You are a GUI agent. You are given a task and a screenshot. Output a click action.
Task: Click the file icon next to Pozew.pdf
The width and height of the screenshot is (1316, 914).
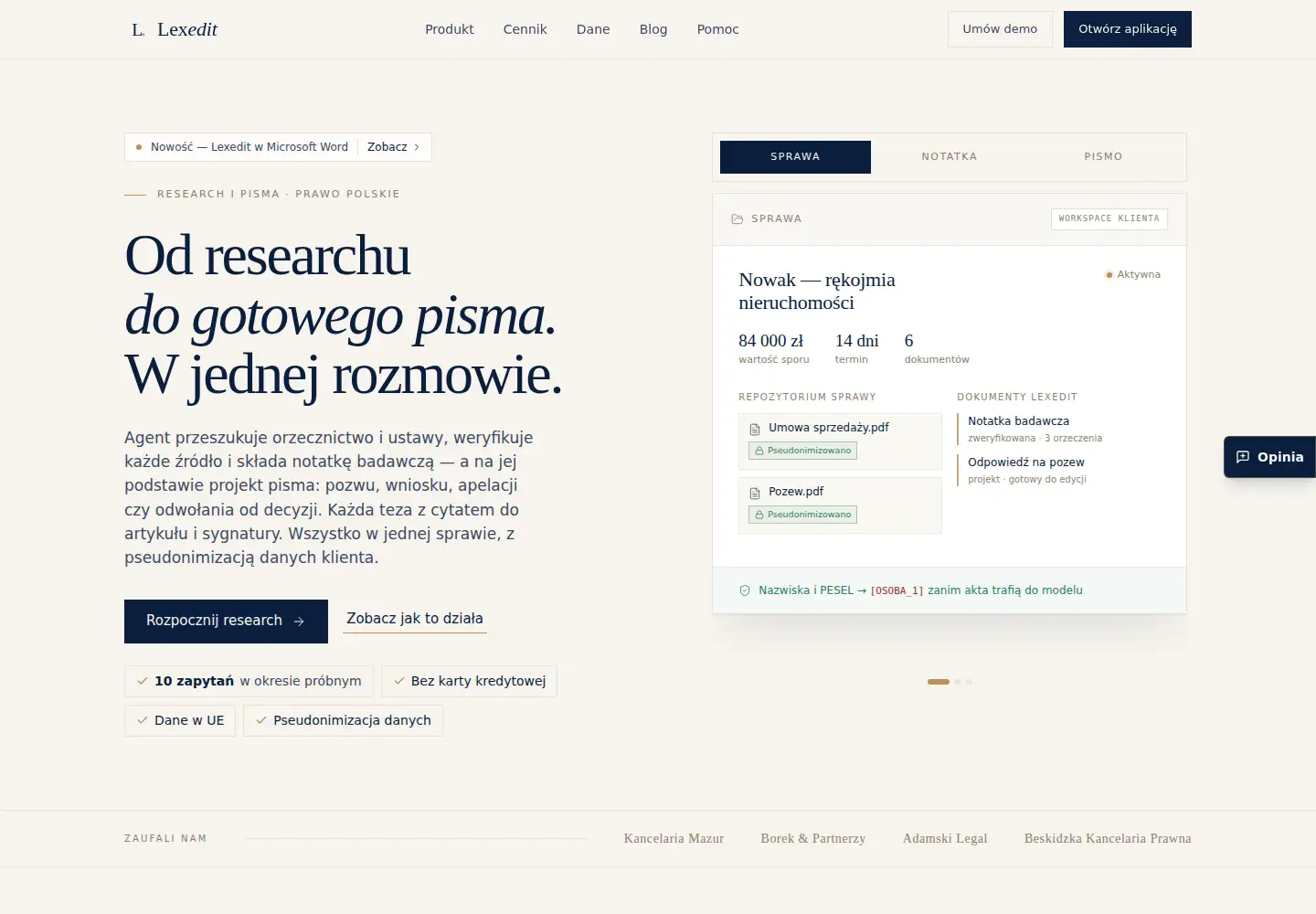755,493
